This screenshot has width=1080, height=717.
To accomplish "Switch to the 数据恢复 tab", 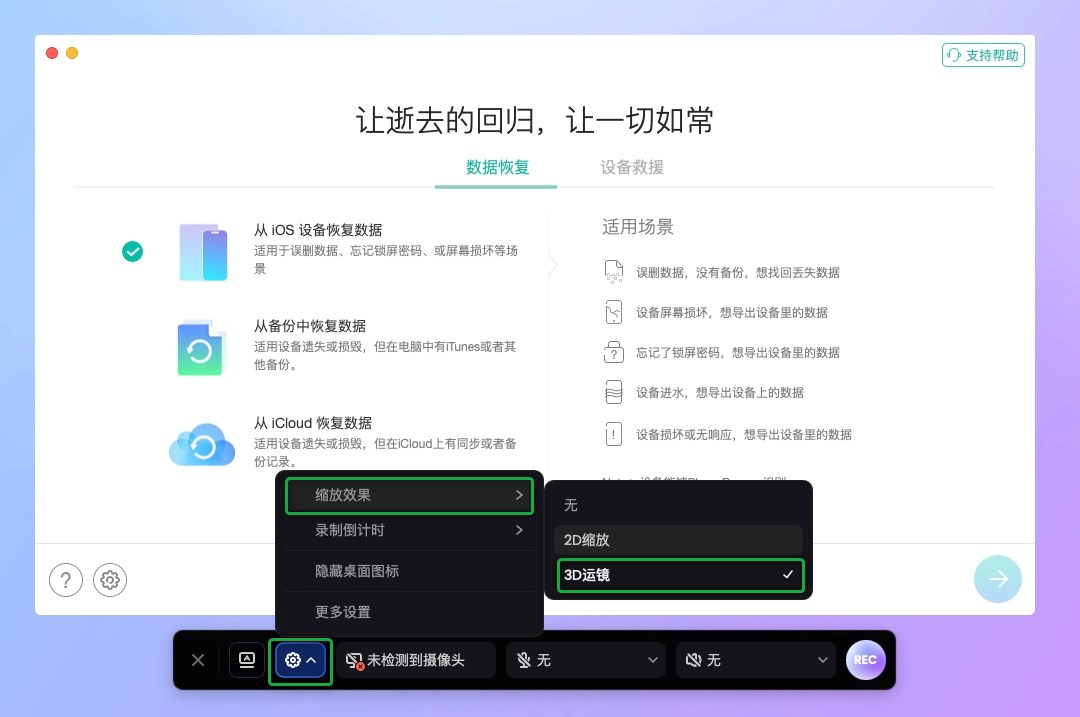I will (x=497, y=167).
